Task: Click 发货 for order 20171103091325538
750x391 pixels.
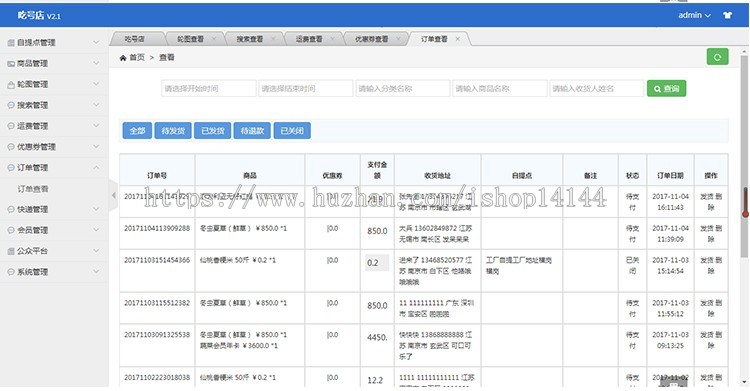Action: click(x=706, y=335)
